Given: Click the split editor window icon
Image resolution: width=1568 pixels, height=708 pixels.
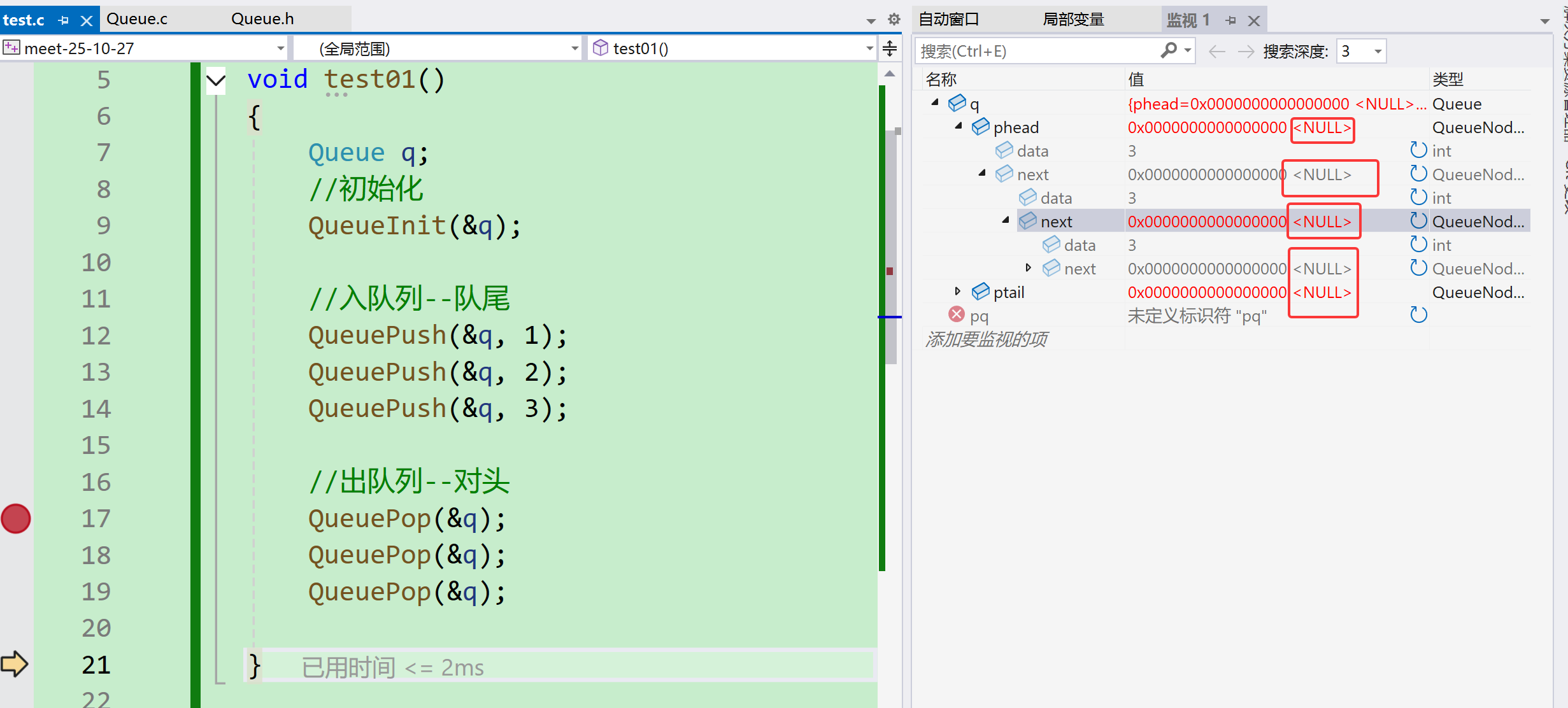Looking at the screenshot, I should [x=890, y=48].
